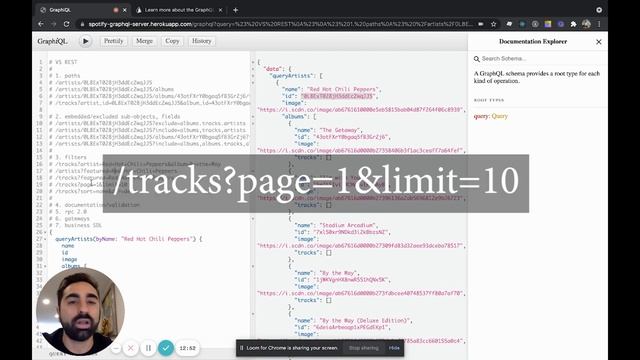Click the GraphiQL logo title
The image size is (640, 360).
pyautogui.click(x=52, y=41)
